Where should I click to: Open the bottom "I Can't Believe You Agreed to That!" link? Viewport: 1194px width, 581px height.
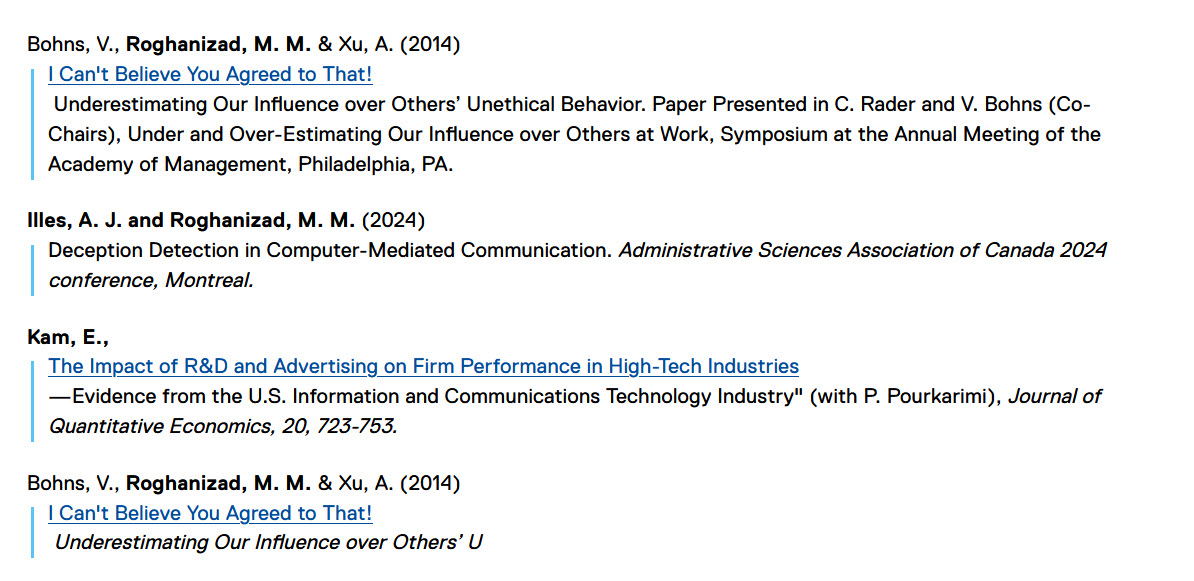(210, 513)
